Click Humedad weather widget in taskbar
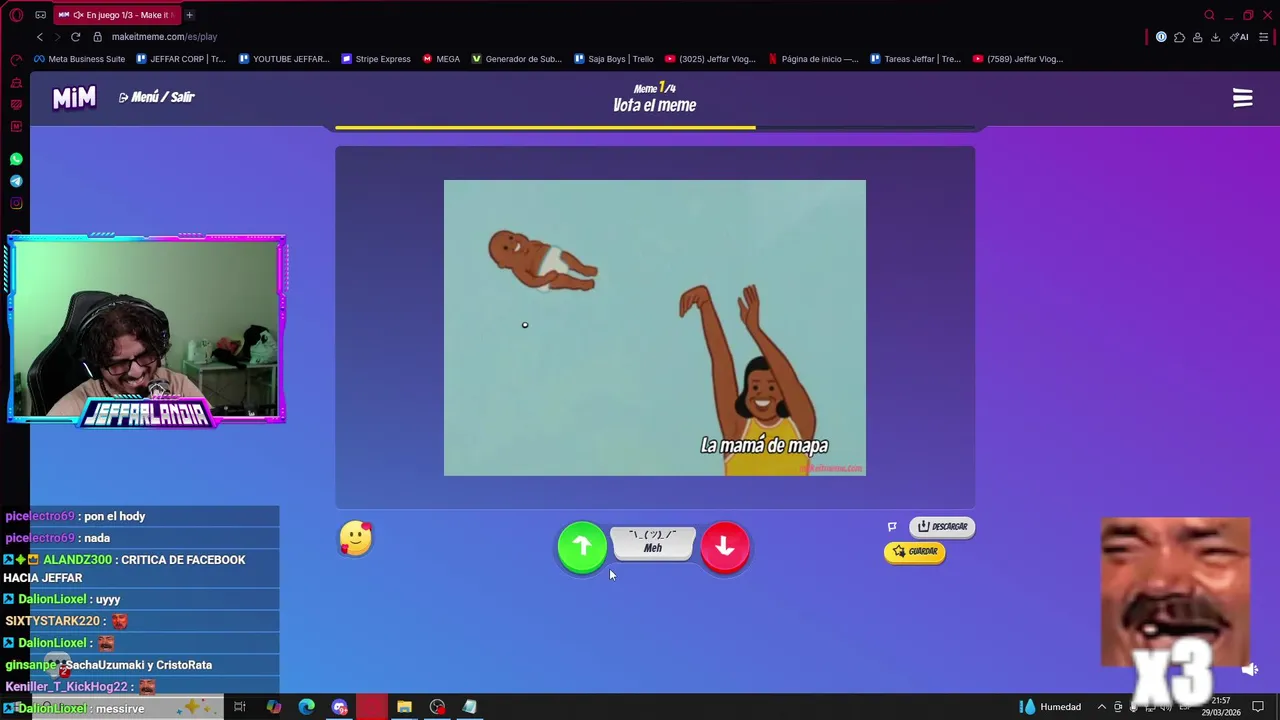1280x720 pixels. point(1051,707)
